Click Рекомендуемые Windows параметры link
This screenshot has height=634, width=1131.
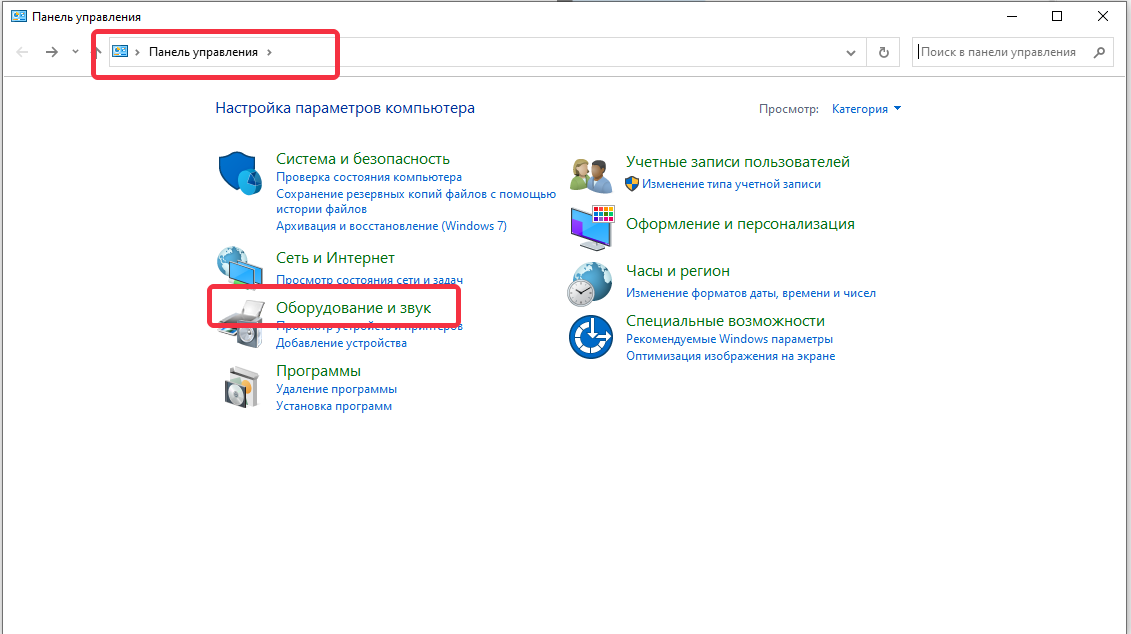pos(729,339)
